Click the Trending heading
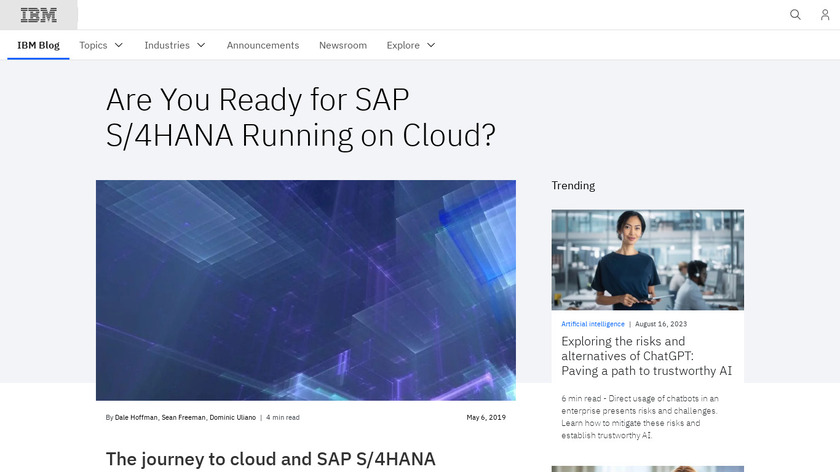 pyautogui.click(x=573, y=185)
